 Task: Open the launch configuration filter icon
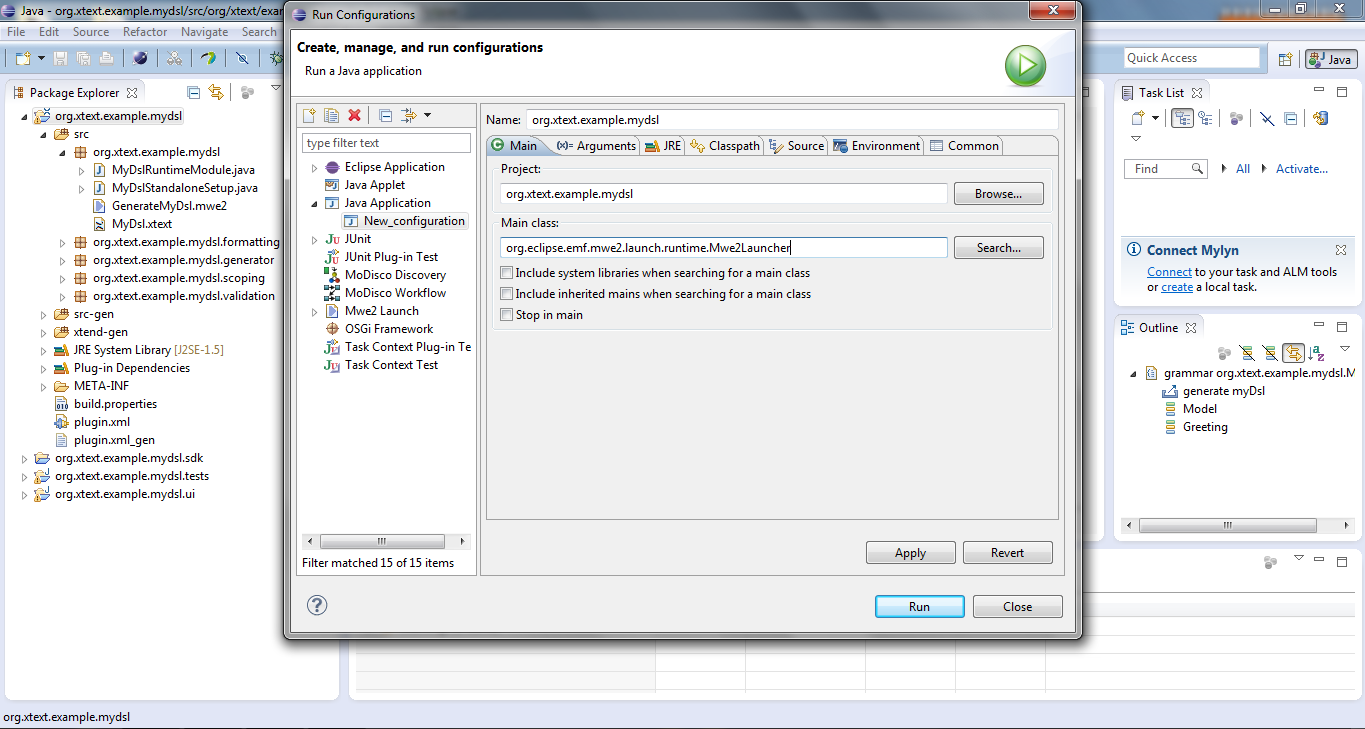tap(408, 115)
